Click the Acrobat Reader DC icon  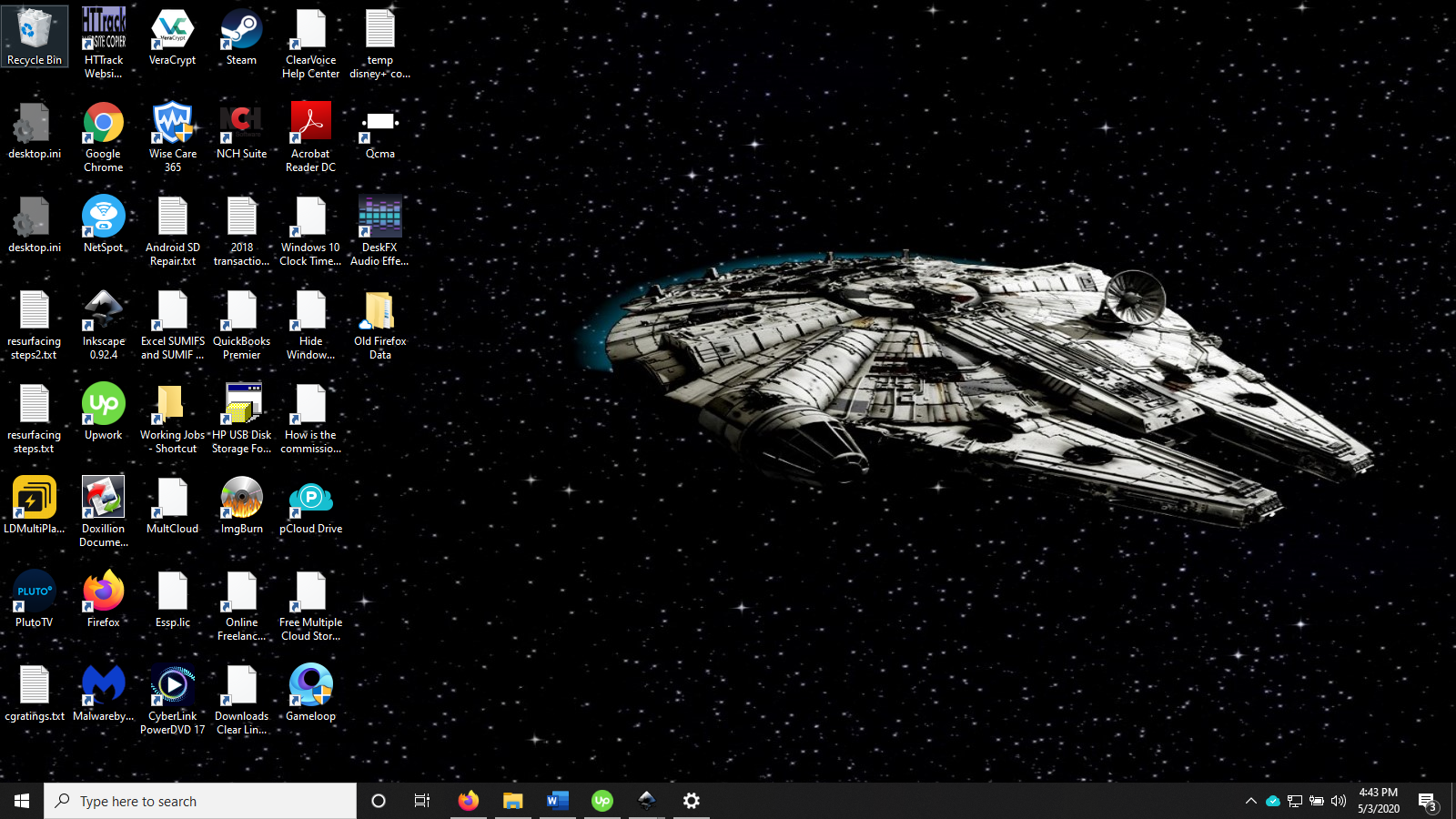(x=311, y=136)
